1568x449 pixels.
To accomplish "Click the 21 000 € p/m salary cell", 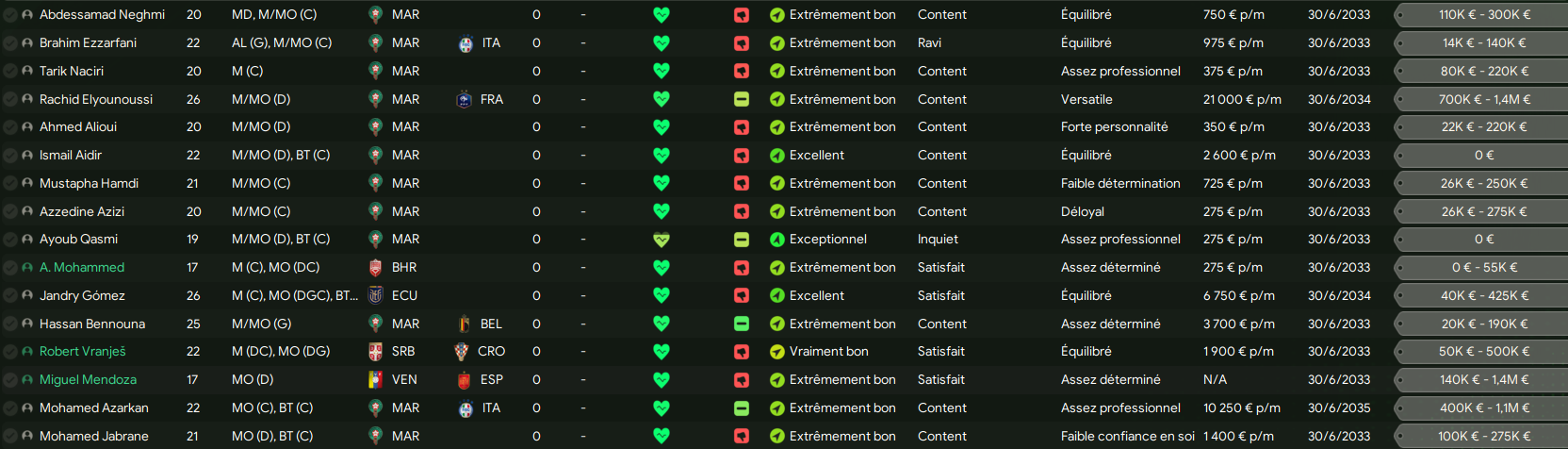I will [1242, 99].
